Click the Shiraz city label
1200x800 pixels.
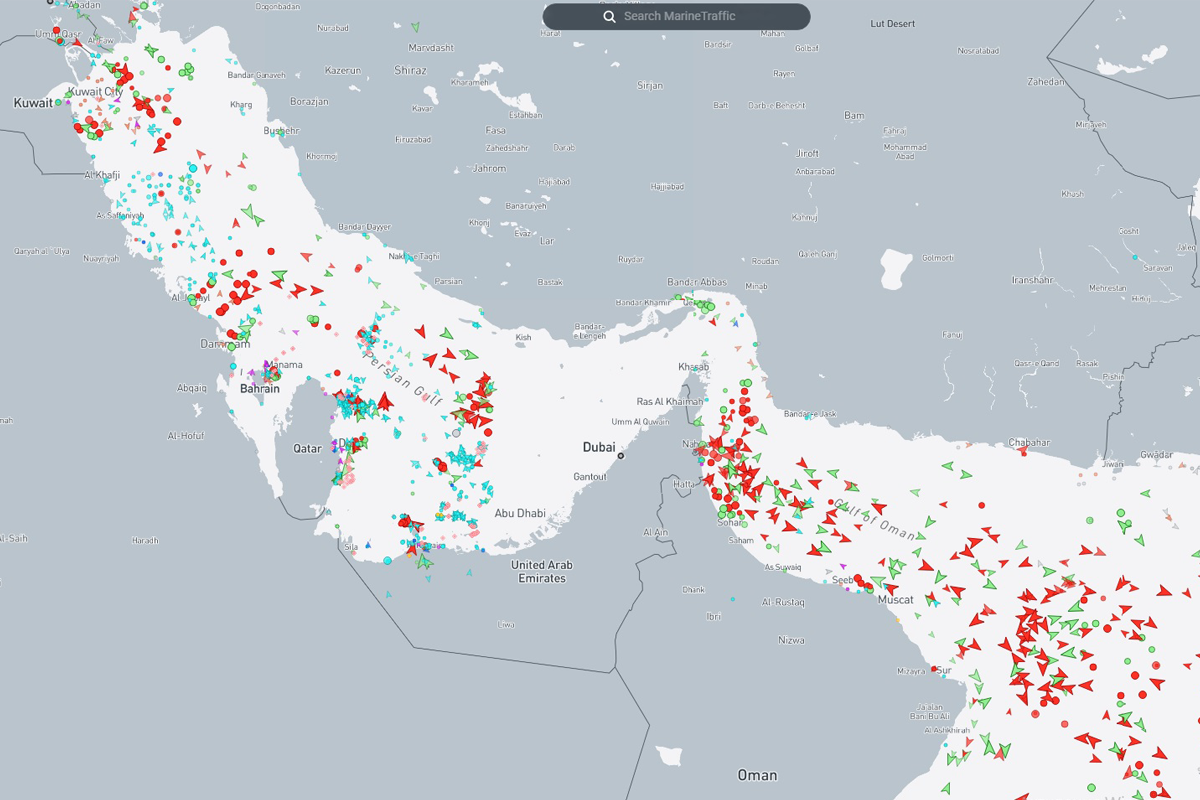tap(410, 71)
